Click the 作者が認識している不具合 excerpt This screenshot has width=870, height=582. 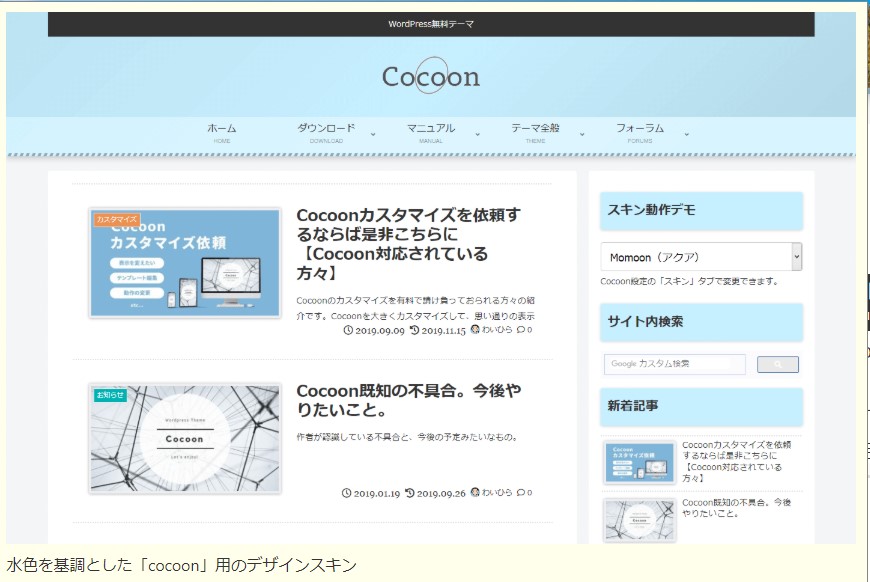coord(407,437)
